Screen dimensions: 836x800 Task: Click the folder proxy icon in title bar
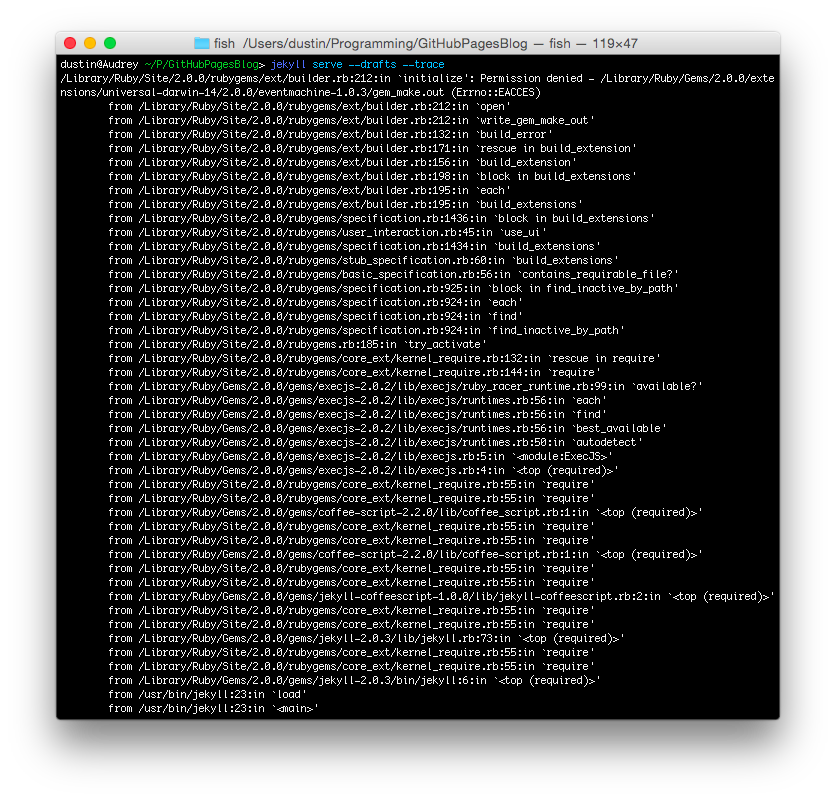tap(202, 43)
